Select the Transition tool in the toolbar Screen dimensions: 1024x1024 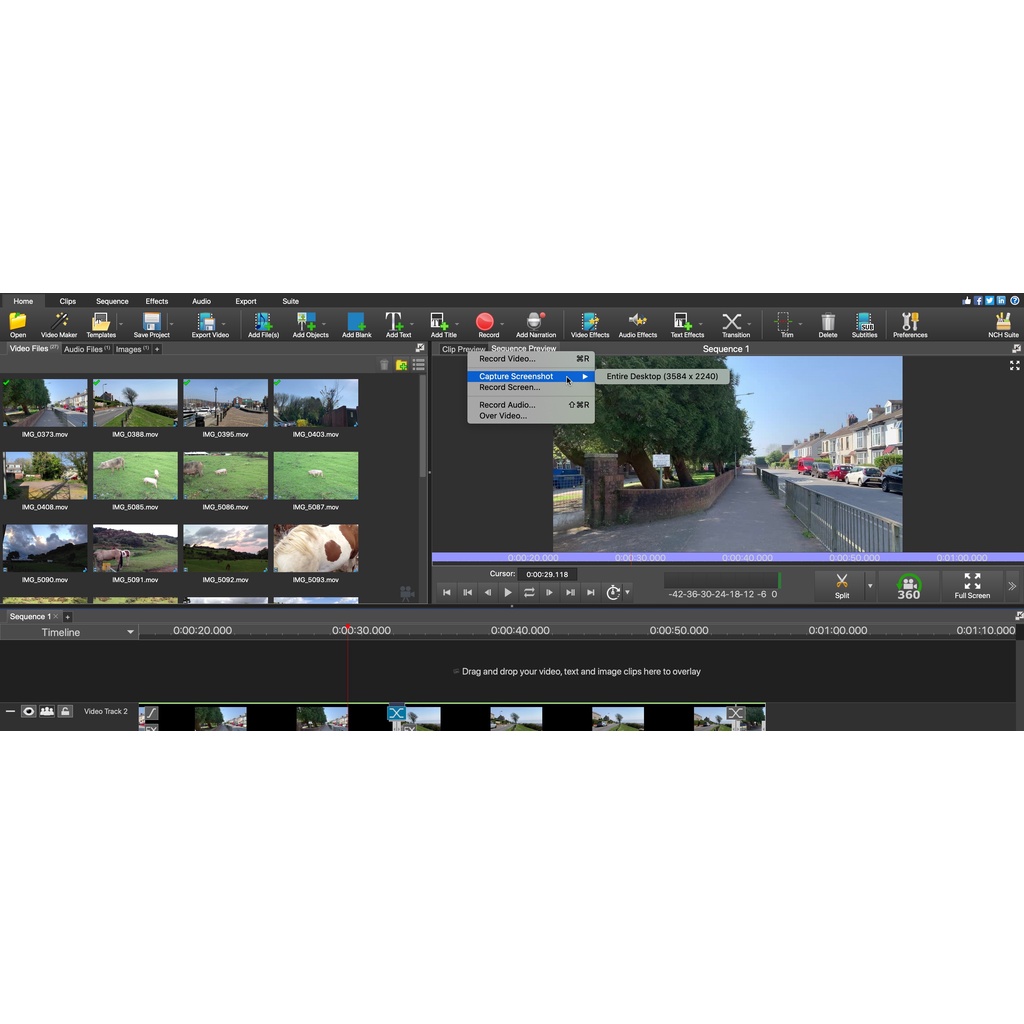coord(735,322)
